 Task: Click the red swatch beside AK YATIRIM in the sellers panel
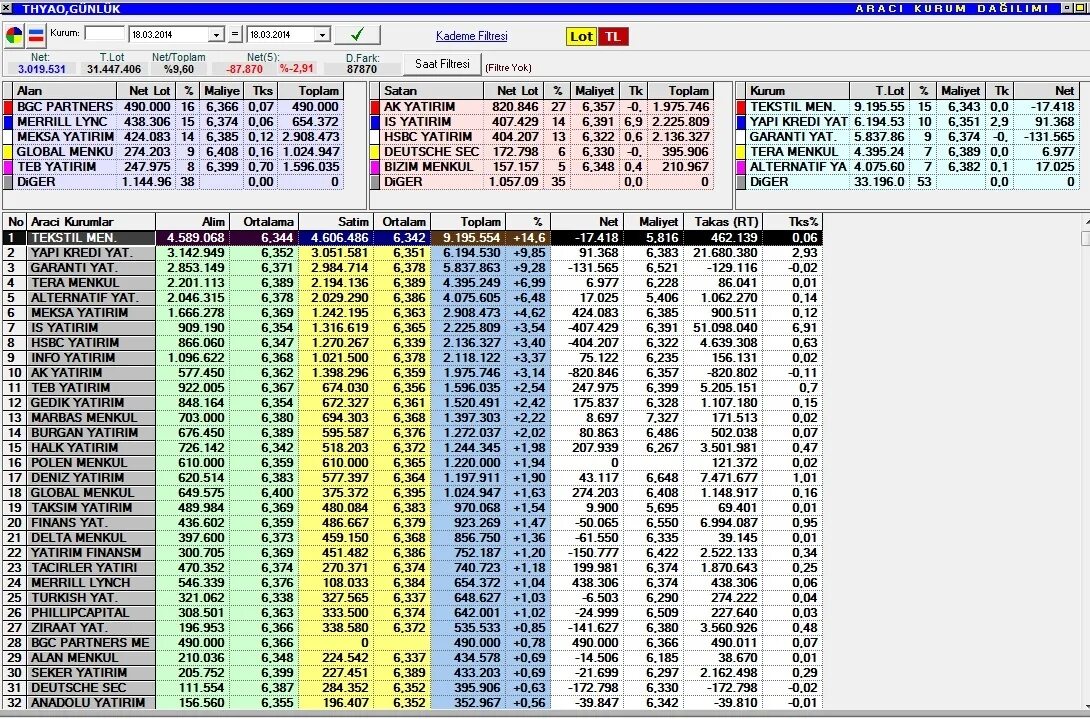click(375, 106)
